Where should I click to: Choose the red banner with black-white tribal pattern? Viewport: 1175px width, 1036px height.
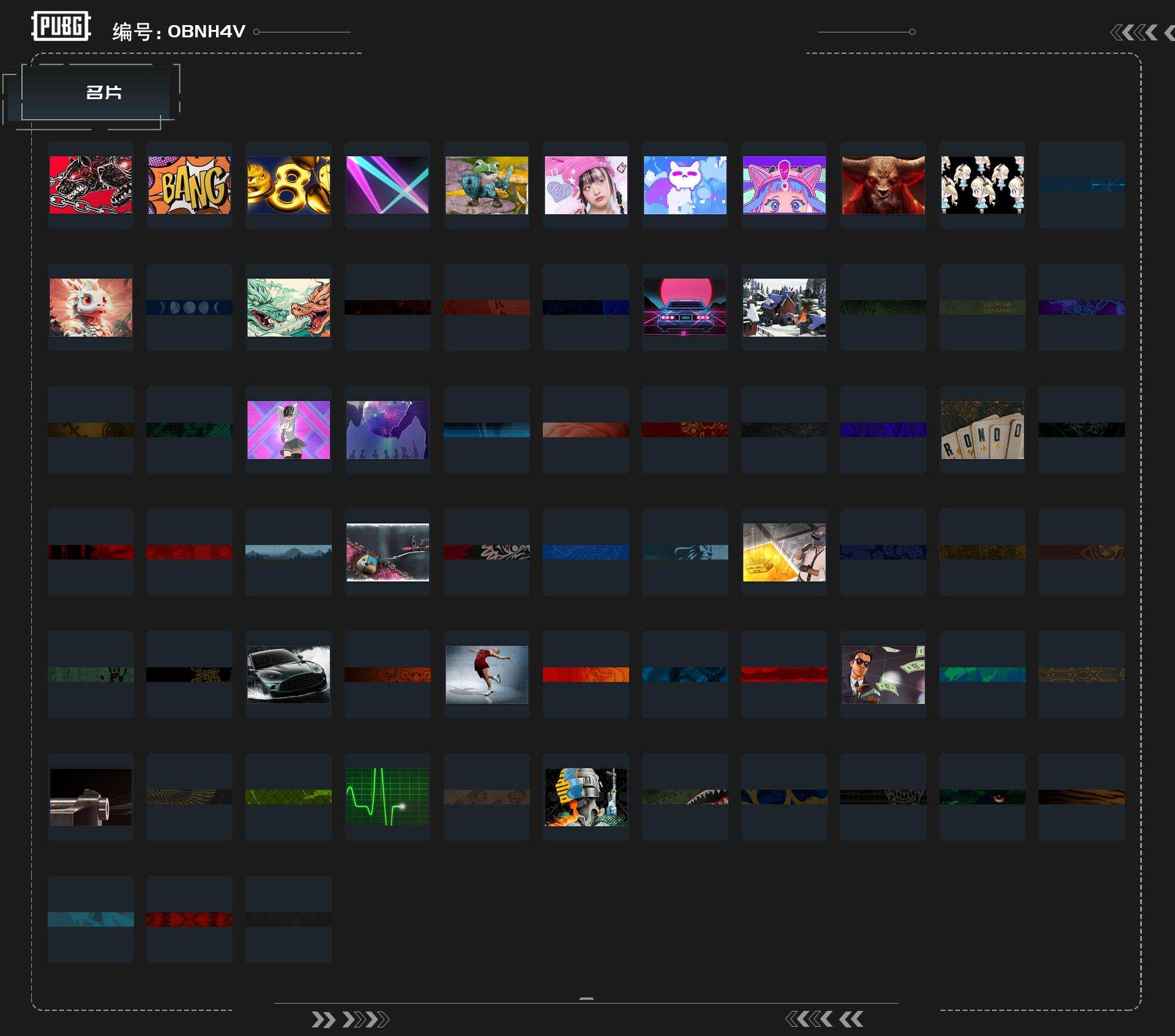pos(487,552)
